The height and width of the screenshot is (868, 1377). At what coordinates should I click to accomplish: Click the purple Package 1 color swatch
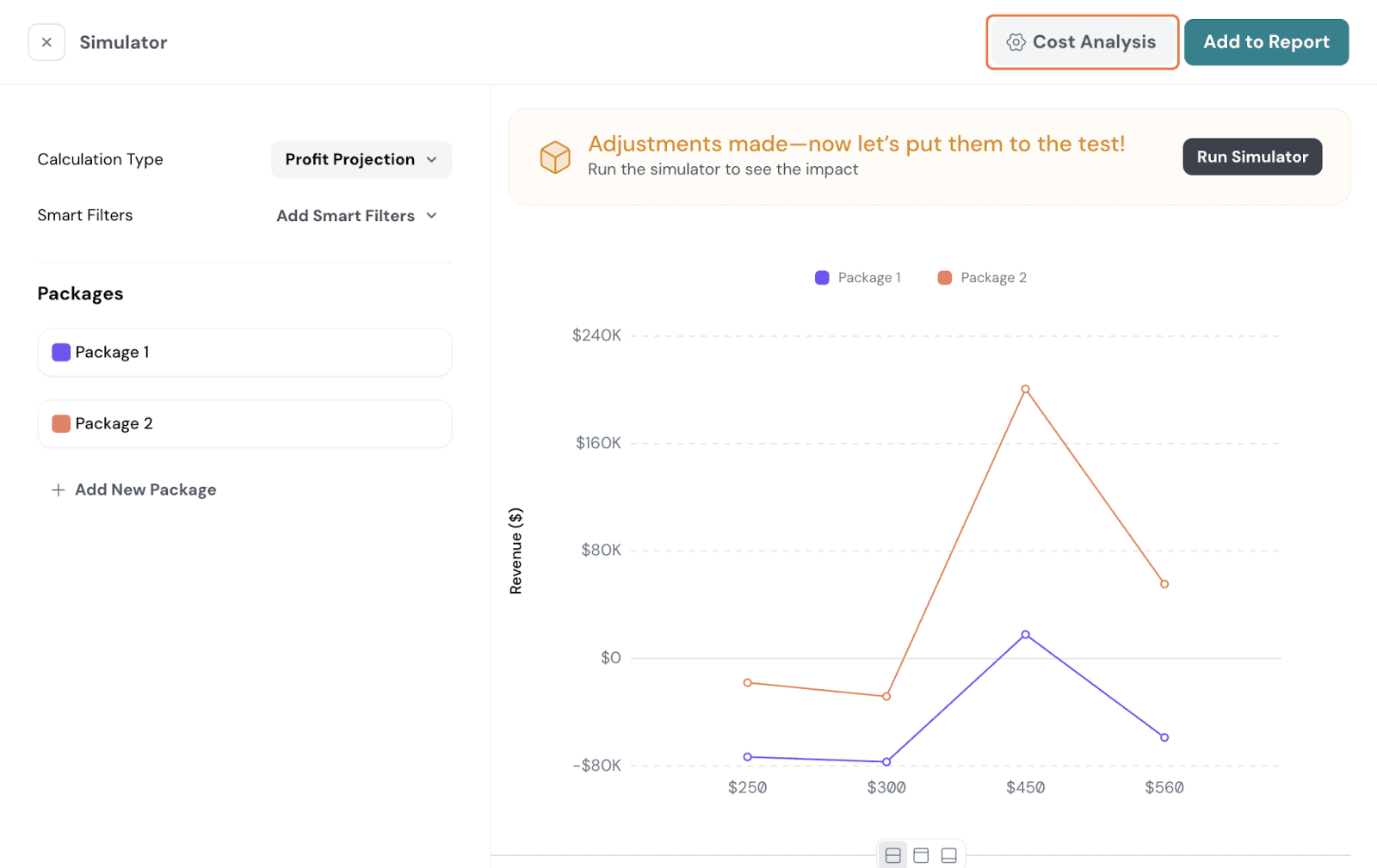tap(61, 353)
